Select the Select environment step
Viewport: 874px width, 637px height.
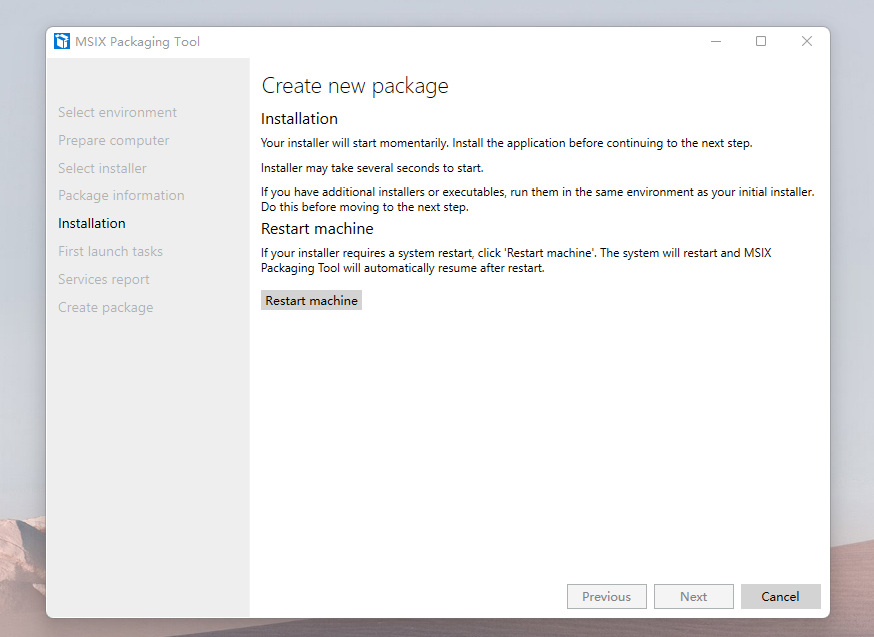tap(117, 112)
